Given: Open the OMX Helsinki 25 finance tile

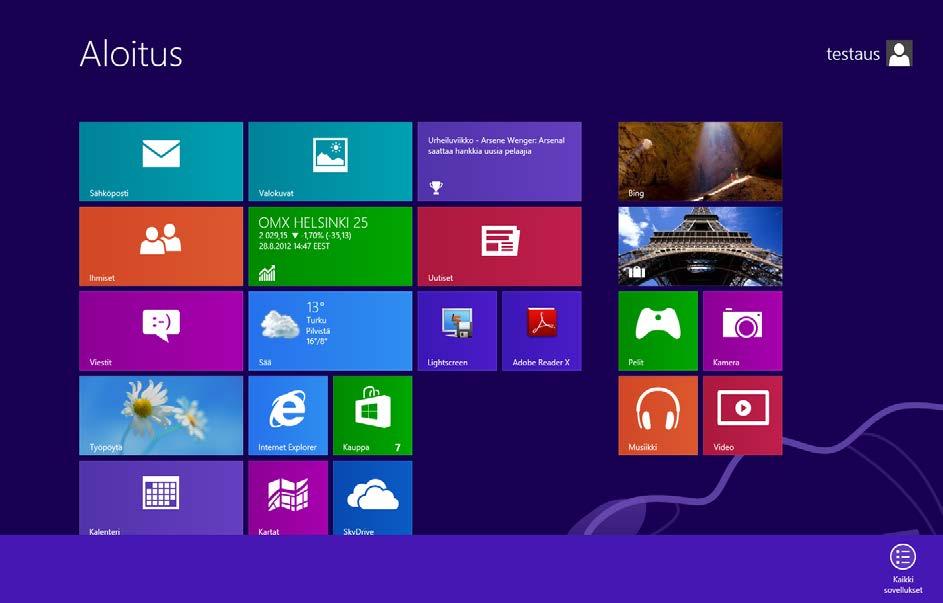Looking at the screenshot, I should point(330,246).
